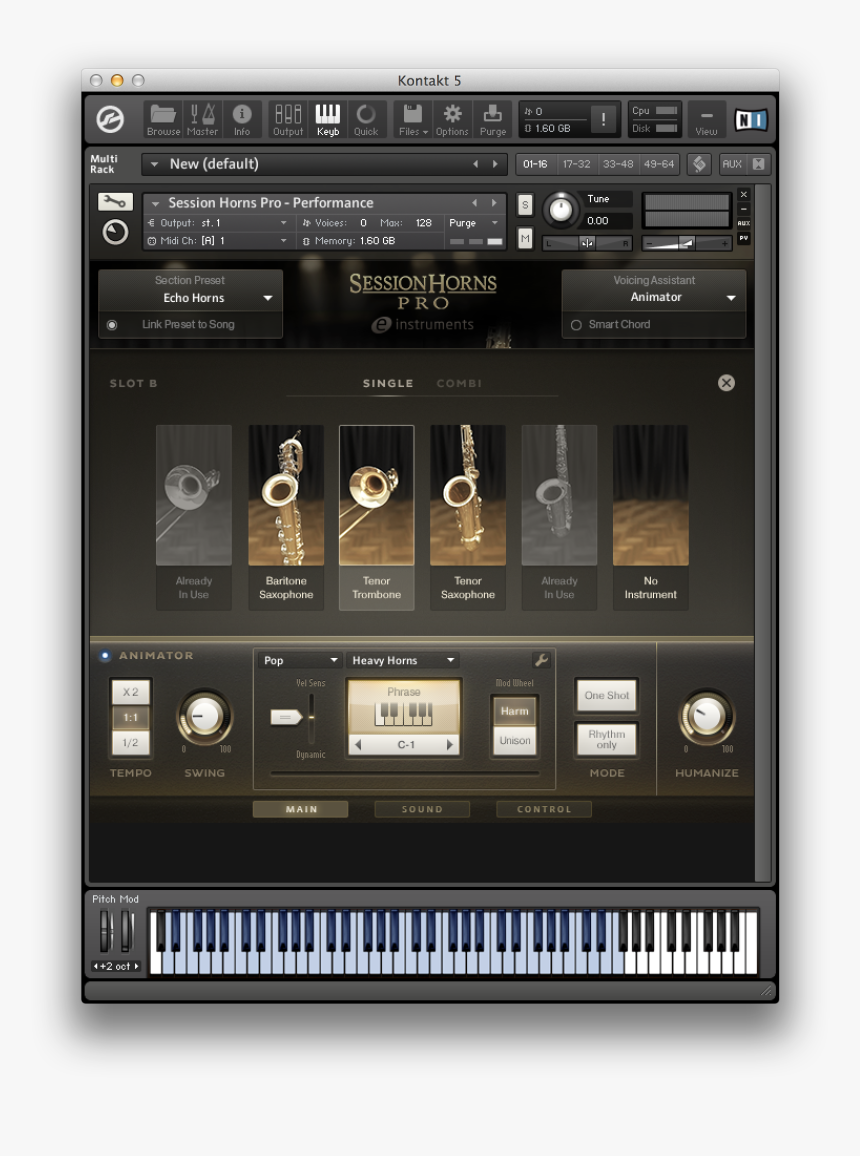
Task: Remove the instrument with the X button
Action: 744,194
